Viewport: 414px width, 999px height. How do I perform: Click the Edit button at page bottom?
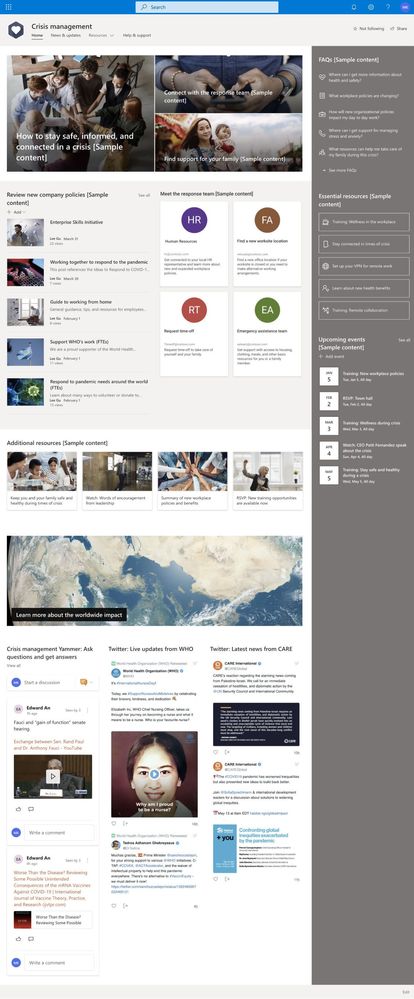coord(406,992)
